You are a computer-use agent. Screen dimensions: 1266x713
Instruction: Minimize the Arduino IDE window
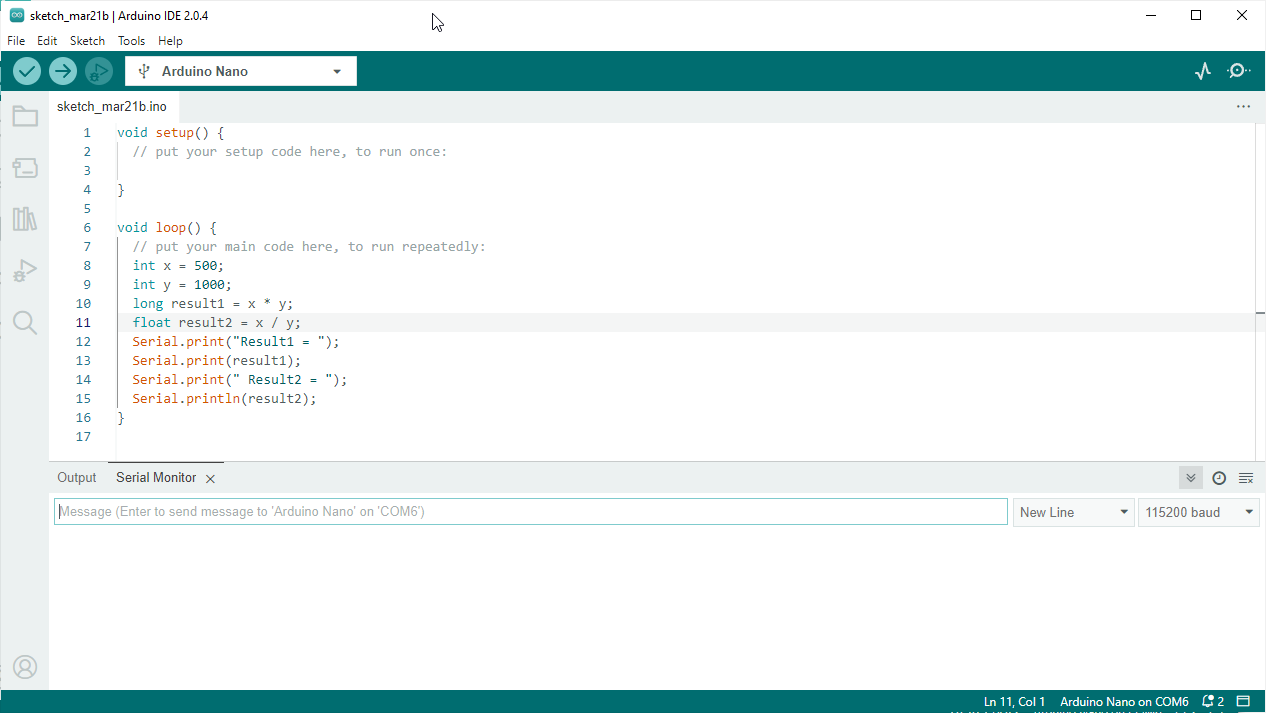(x=1151, y=15)
